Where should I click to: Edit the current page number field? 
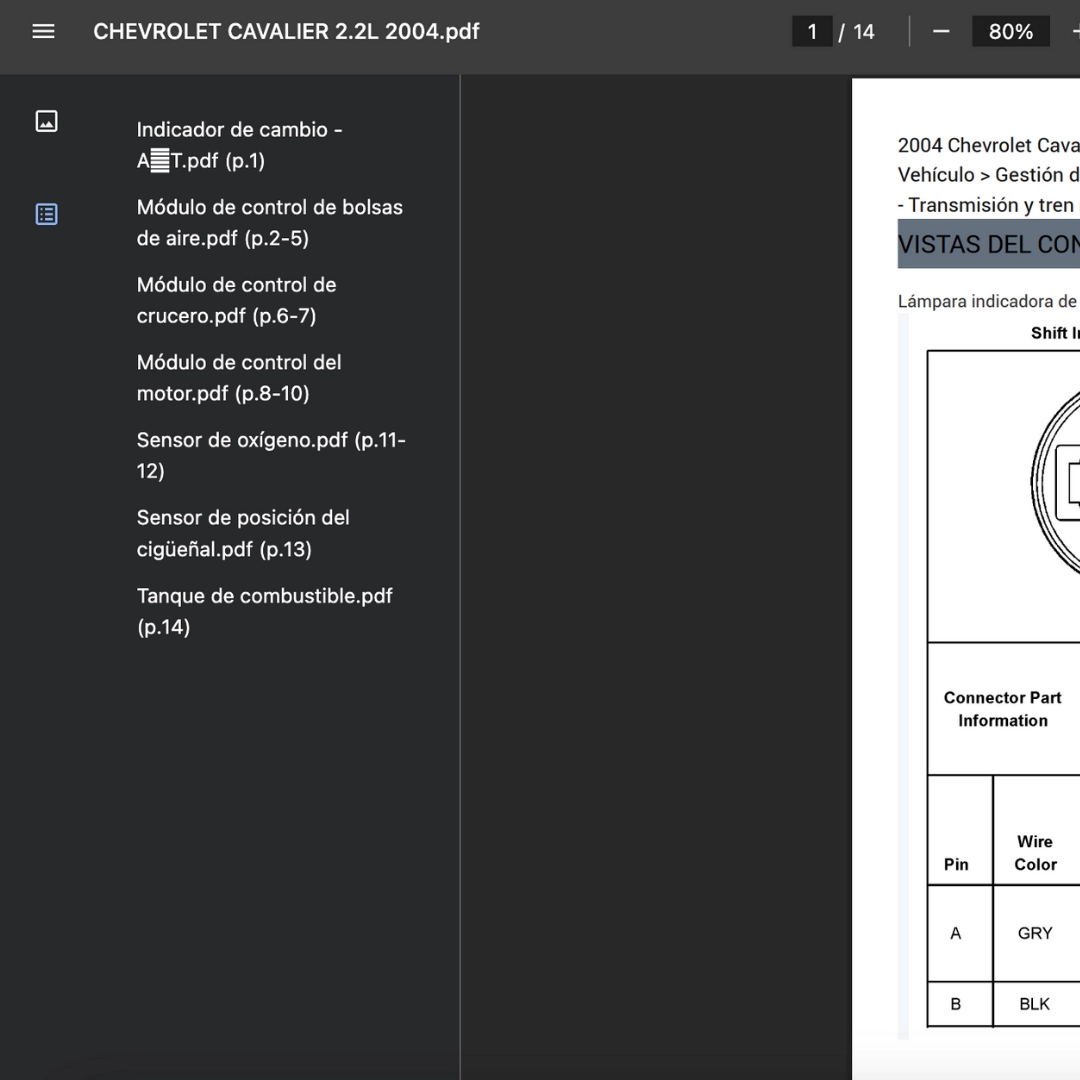click(812, 32)
